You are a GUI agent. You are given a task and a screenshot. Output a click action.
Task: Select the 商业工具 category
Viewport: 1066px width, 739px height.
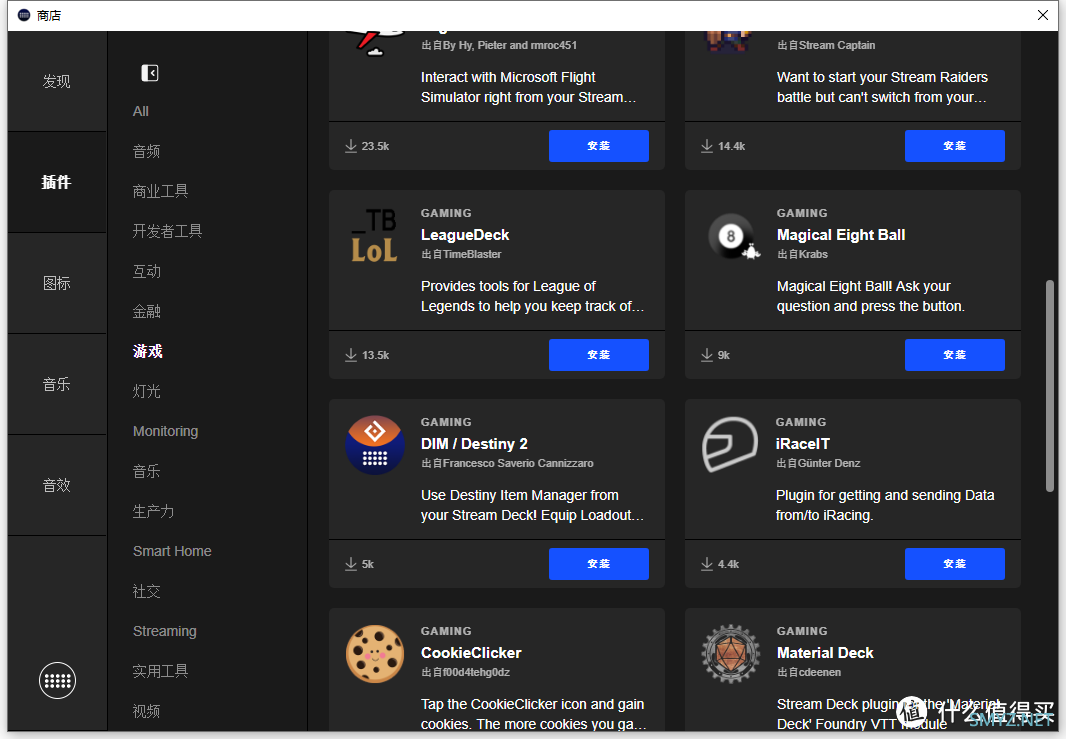click(160, 192)
